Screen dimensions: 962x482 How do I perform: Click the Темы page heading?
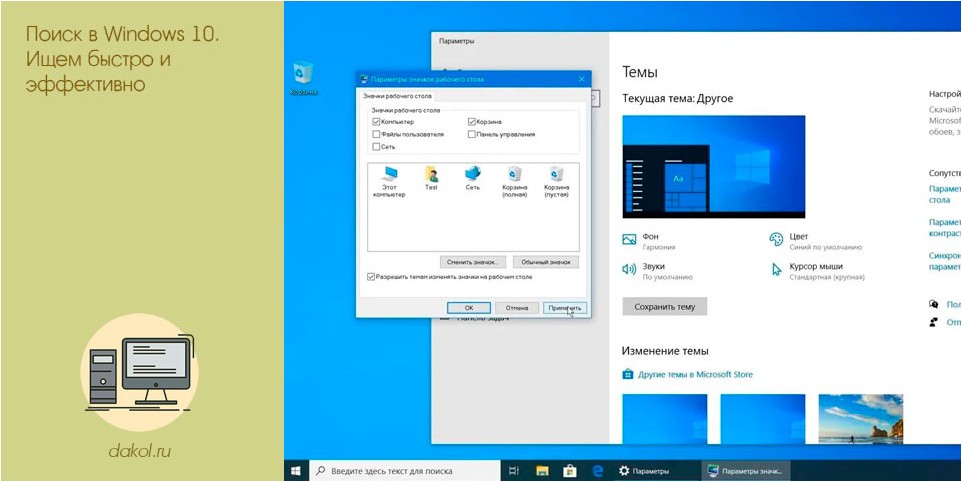(640, 72)
